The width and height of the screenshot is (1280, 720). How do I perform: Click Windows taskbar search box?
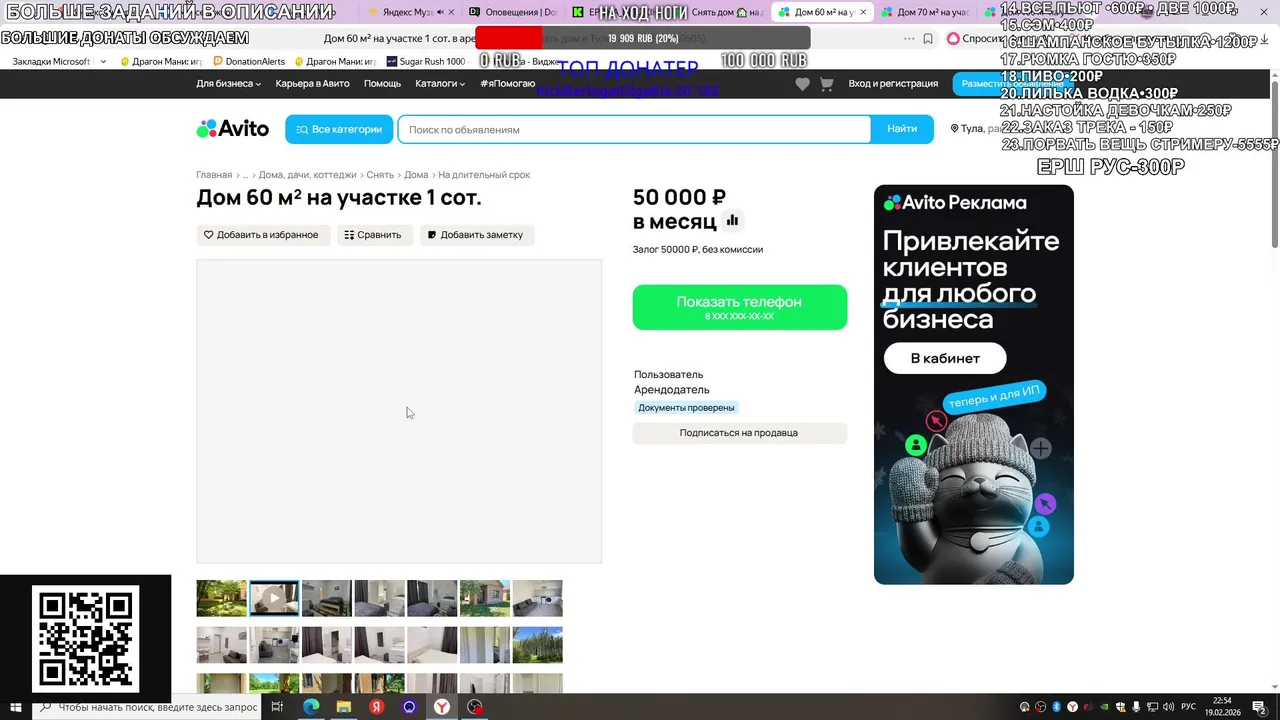pos(148,707)
